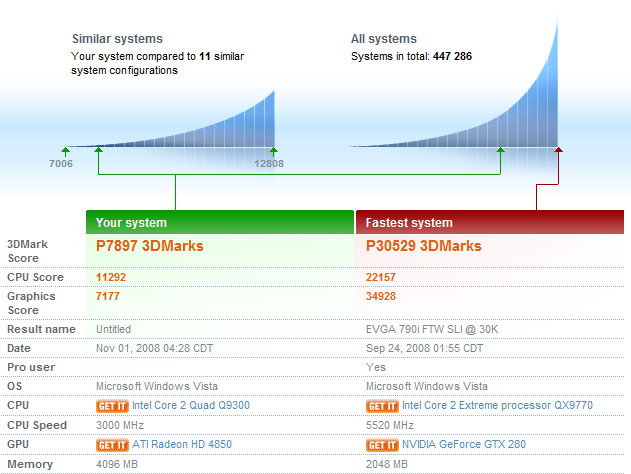Click the Pro user value Yes
631x474 pixels.
click(x=375, y=367)
